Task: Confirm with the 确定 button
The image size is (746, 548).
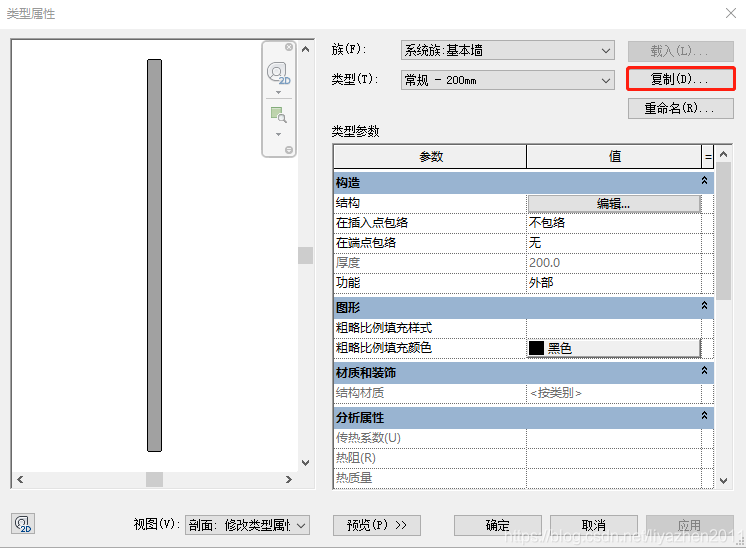Action: pos(498,526)
